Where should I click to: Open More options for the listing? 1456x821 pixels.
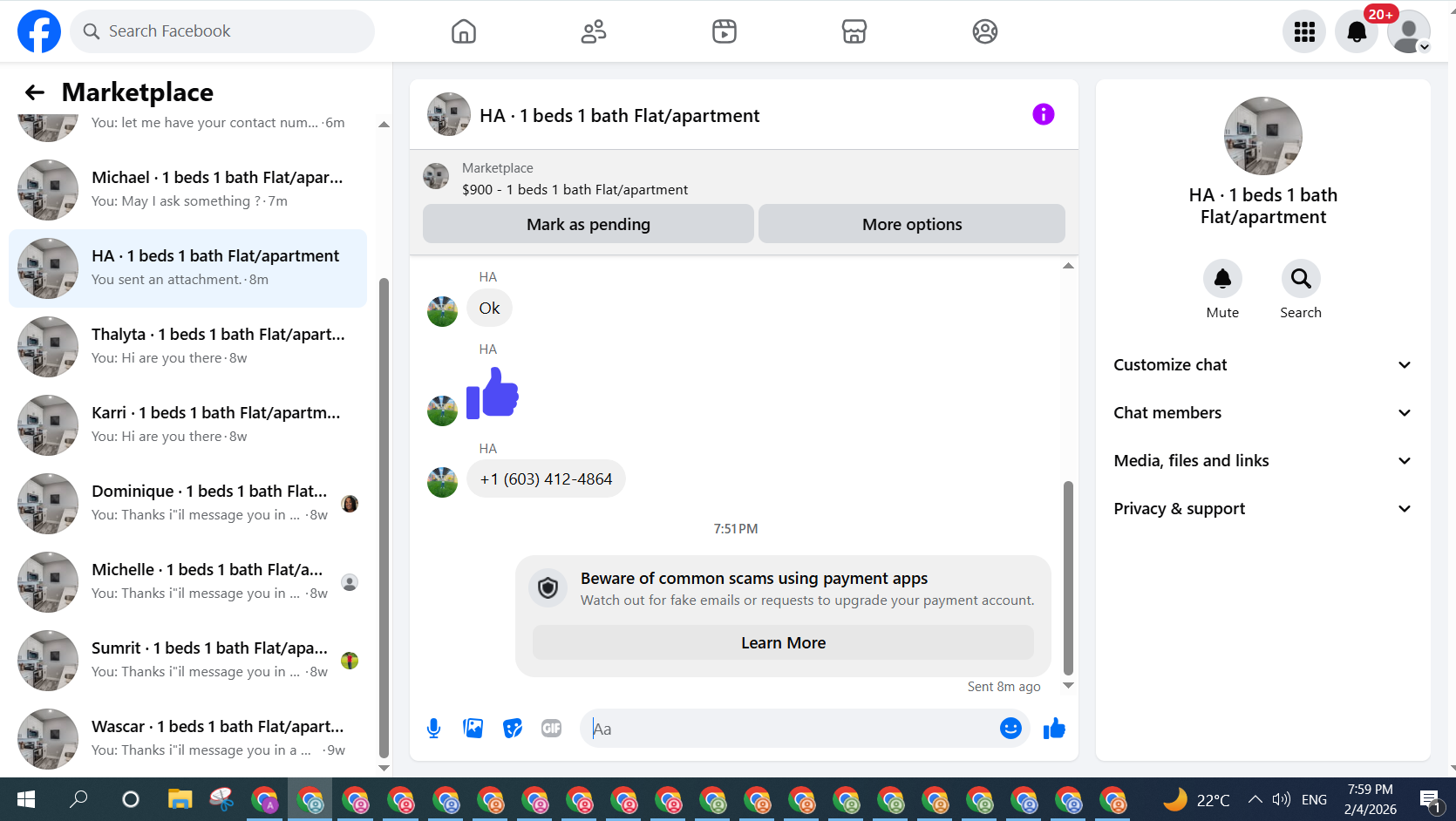click(x=912, y=224)
